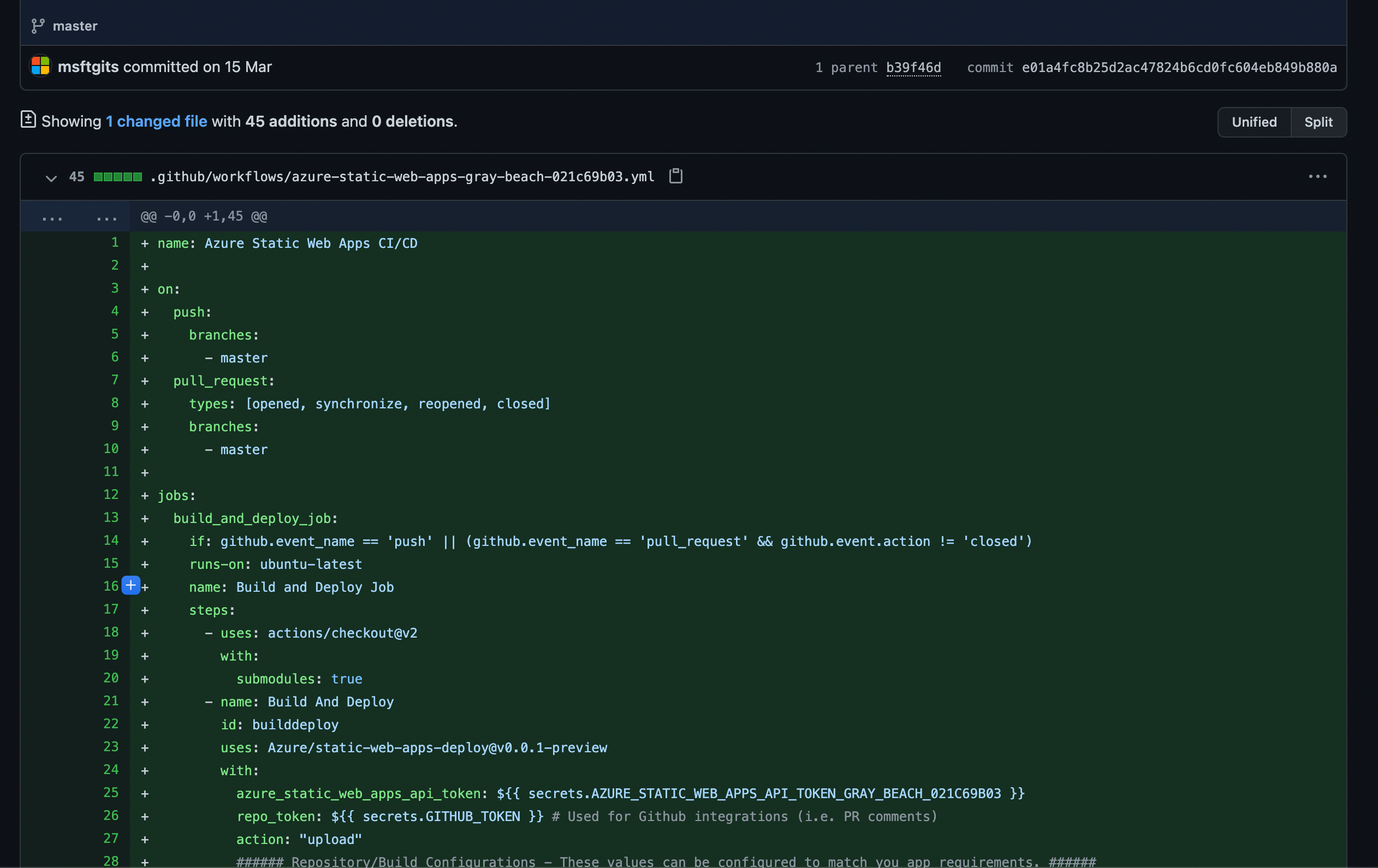Expand hidden lines above the hunk

(x=52, y=216)
